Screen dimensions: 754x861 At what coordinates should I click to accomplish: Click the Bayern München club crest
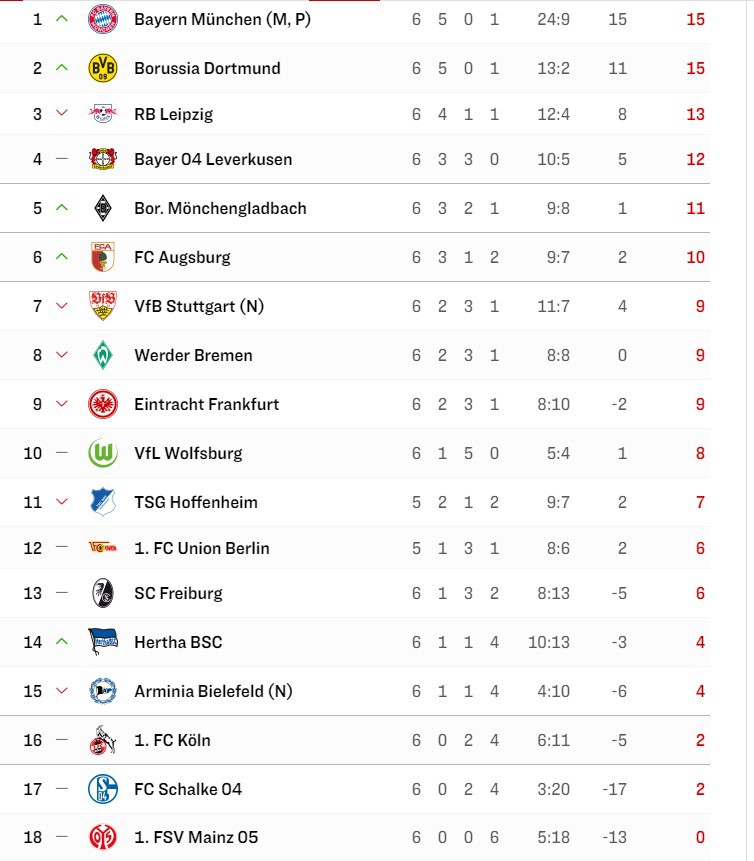[x=103, y=19]
